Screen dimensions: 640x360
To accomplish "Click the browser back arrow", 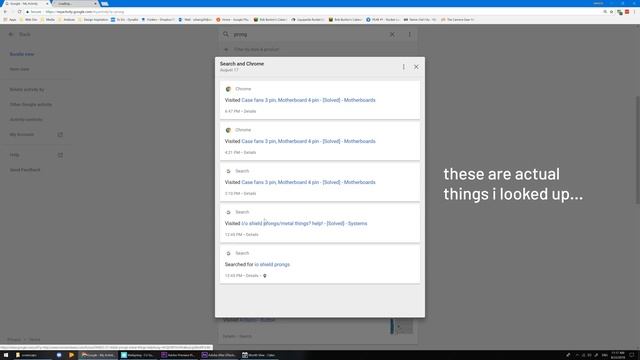I will [x=5, y=12].
